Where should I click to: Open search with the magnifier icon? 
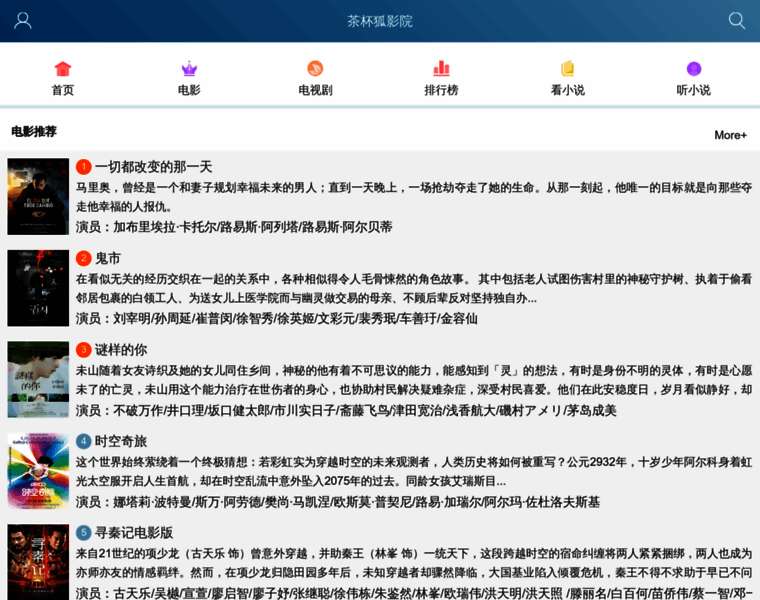[737, 21]
